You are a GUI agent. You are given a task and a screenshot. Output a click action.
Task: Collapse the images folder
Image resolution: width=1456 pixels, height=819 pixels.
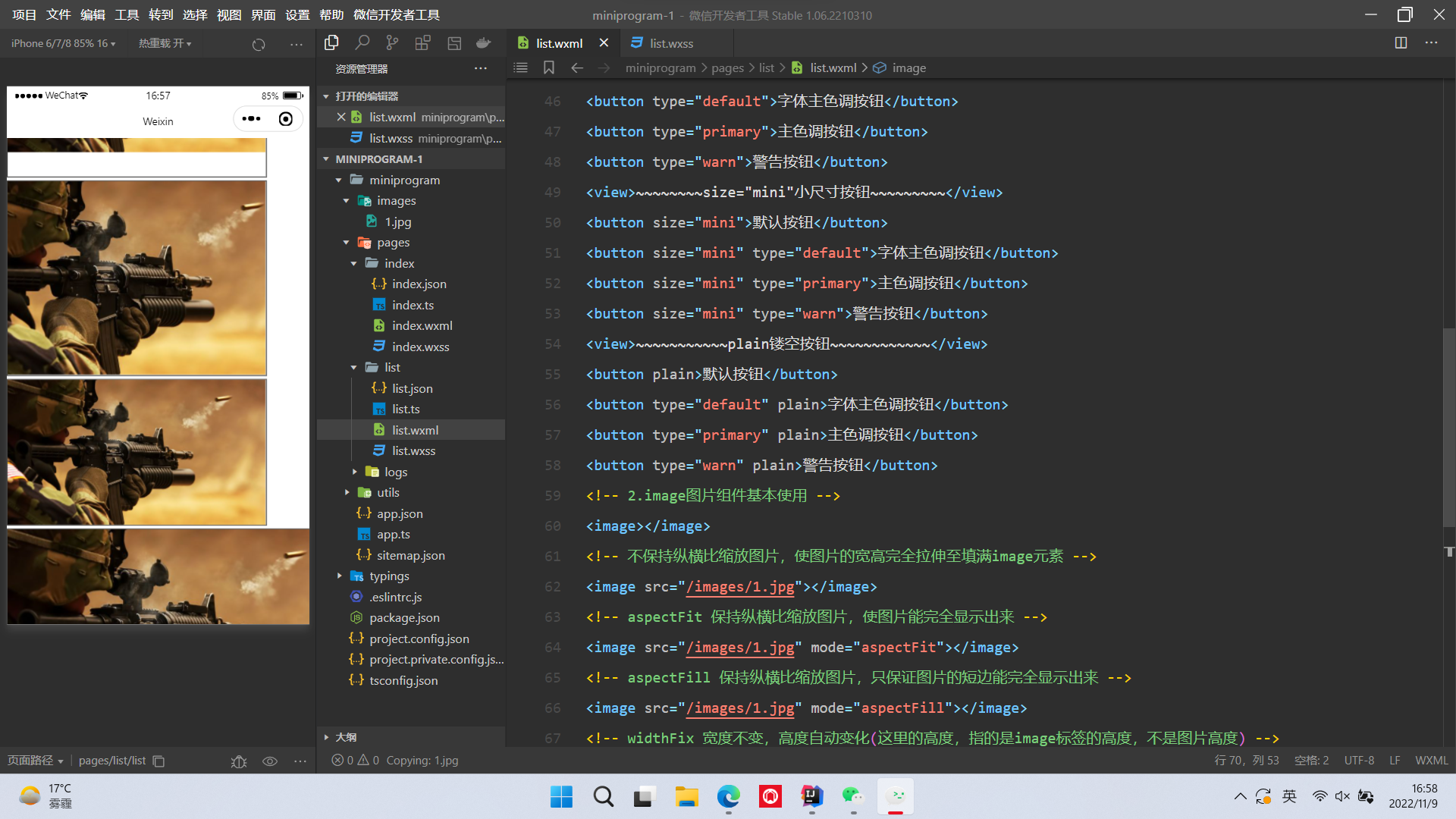coord(396,201)
